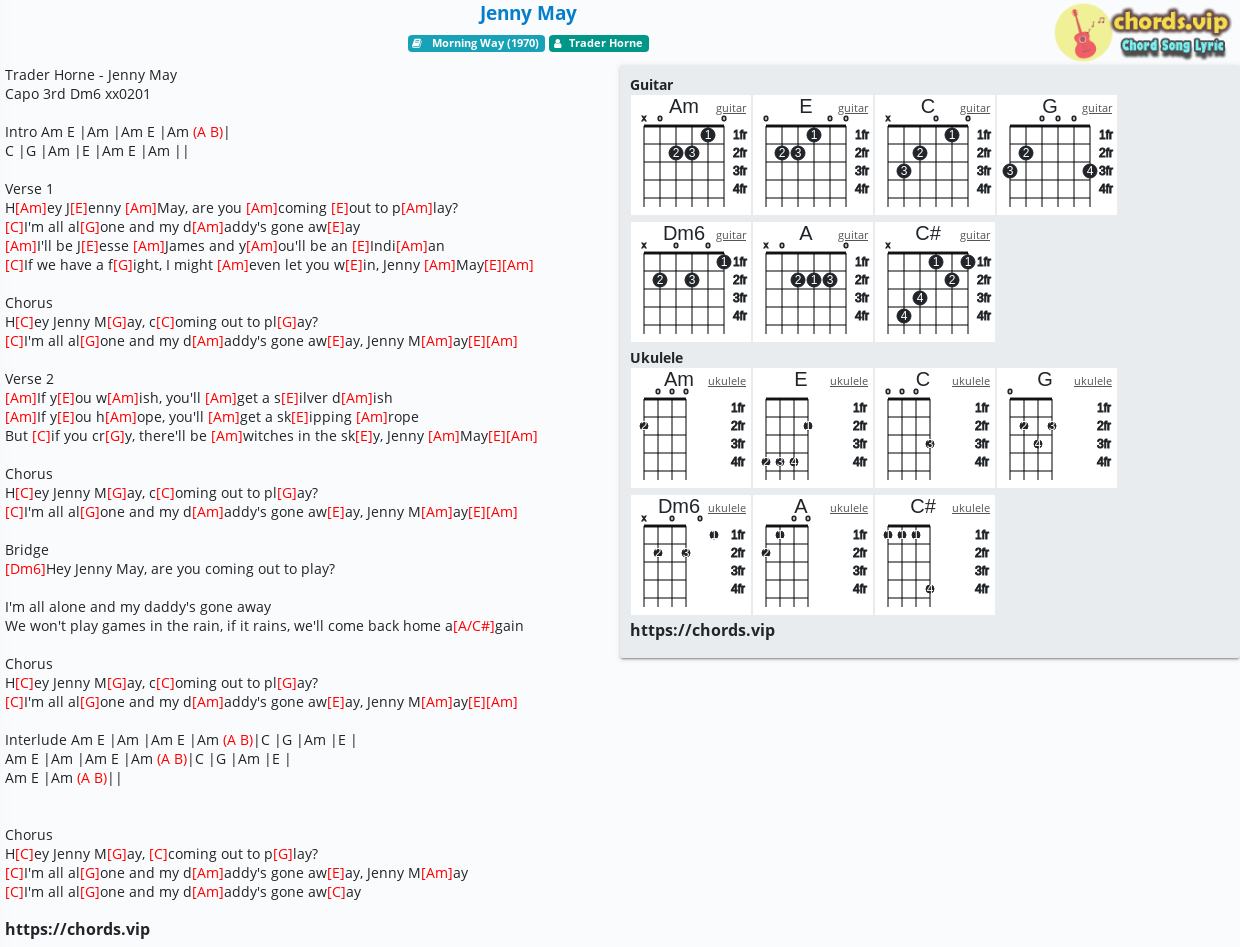Screen dimensions: 1240x947
Task: Select 'I'm all alone and my daddy's gone away' line
Action: (x=138, y=607)
